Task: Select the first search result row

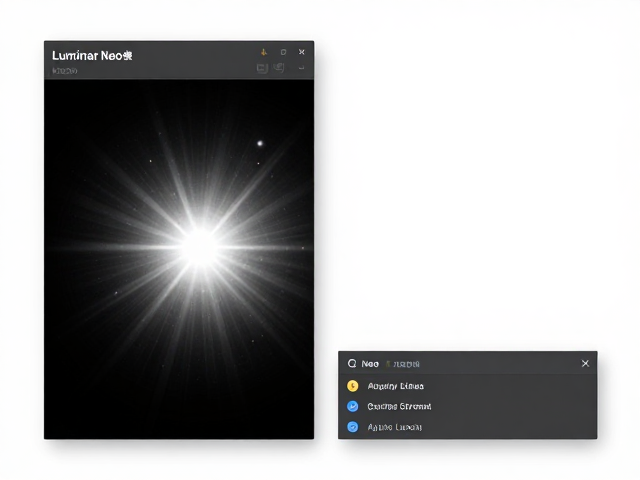Action: click(468, 386)
